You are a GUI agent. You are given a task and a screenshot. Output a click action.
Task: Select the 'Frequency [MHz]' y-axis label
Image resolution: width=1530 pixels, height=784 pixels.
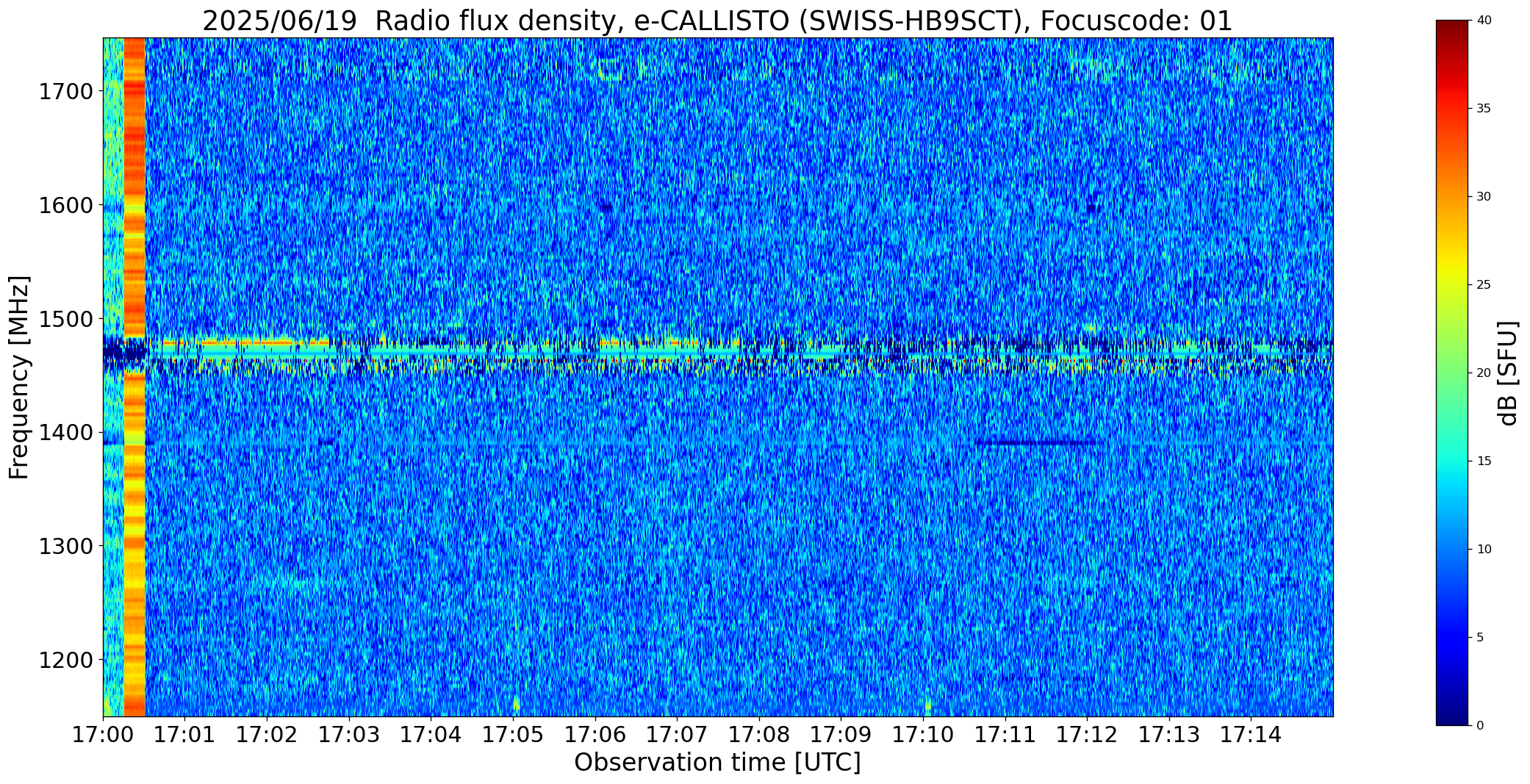pos(19,378)
